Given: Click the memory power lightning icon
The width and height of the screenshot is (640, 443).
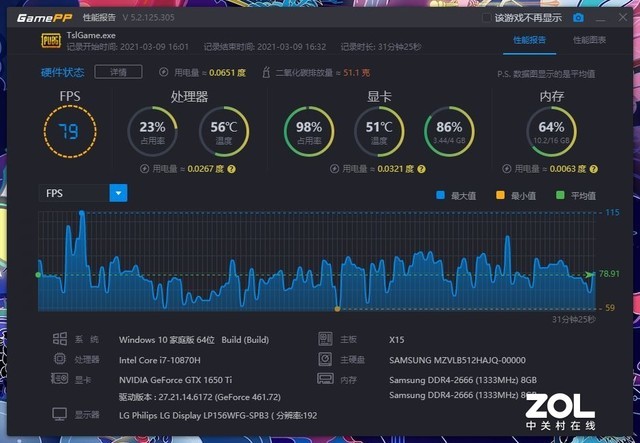Looking at the screenshot, I should click(x=507, y=169).
